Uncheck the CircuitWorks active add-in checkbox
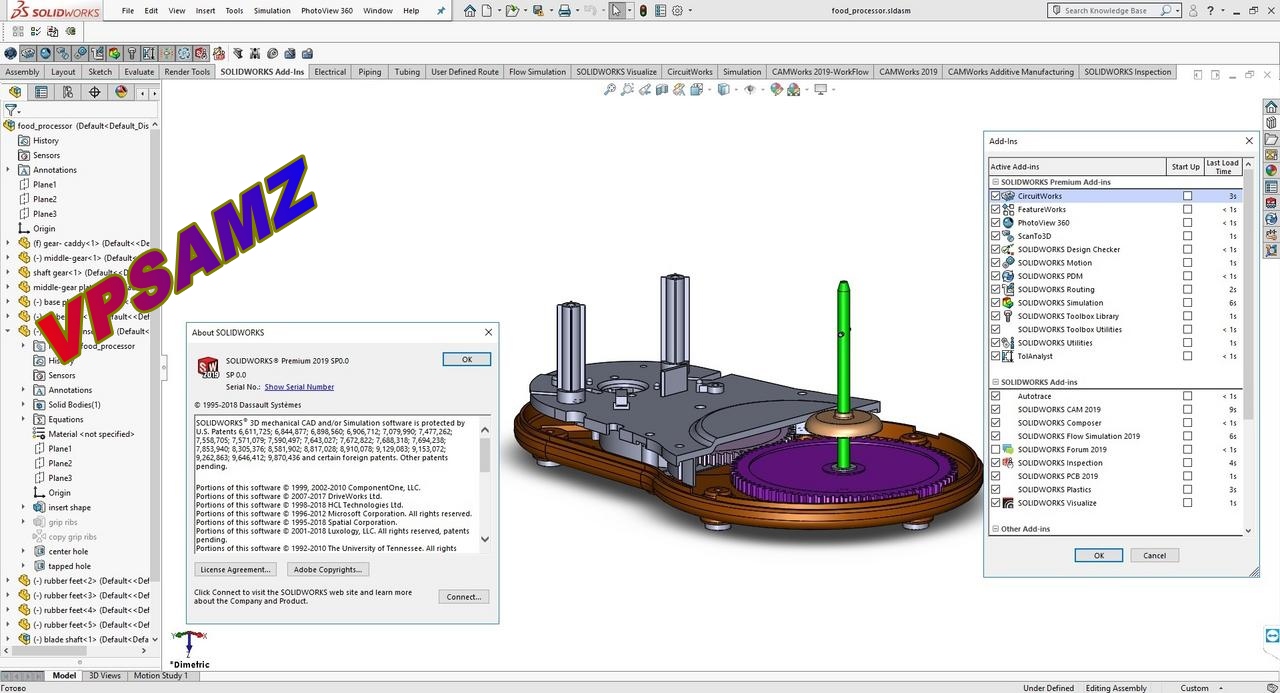The image size is (1280, 693). click(x=995, y=196)
